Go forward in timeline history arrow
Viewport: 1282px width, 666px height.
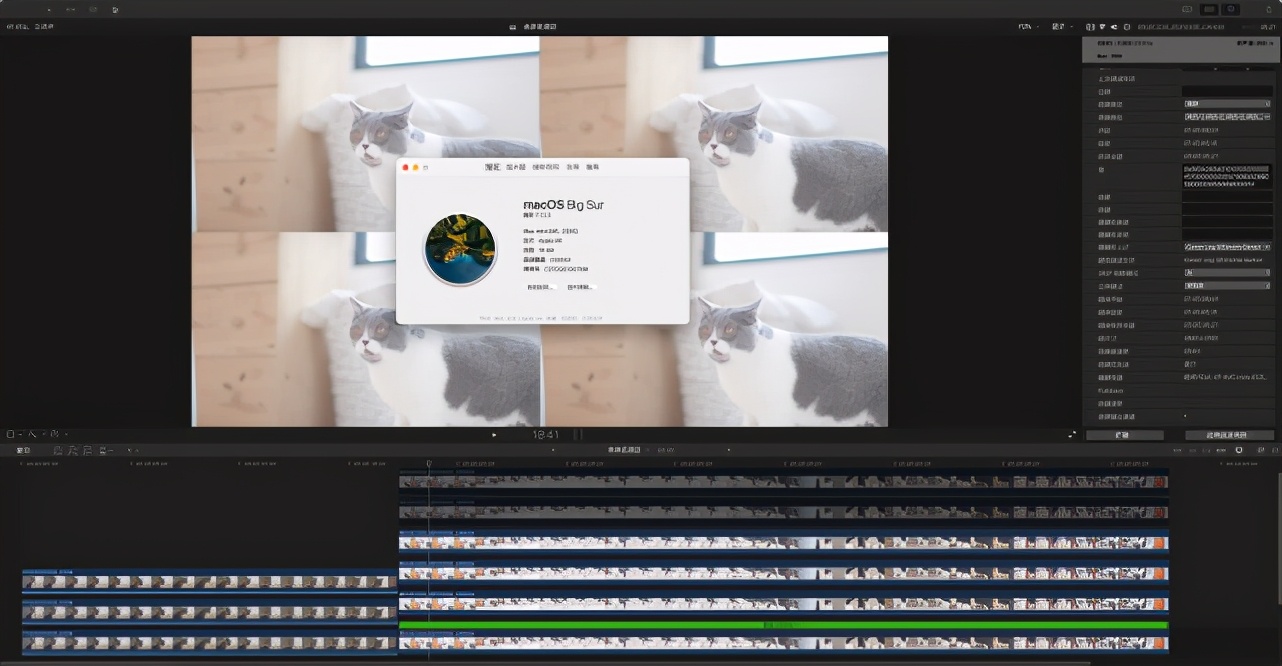729,450
